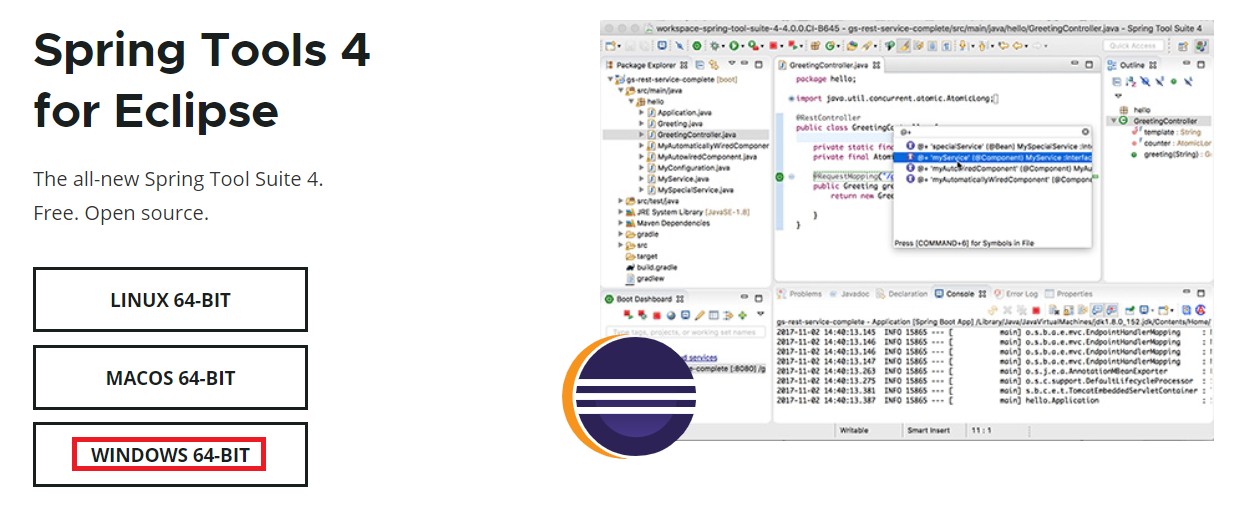Expand the src/test/java folder
This screenshot has height=519, width=1249.
click(619, 200)
